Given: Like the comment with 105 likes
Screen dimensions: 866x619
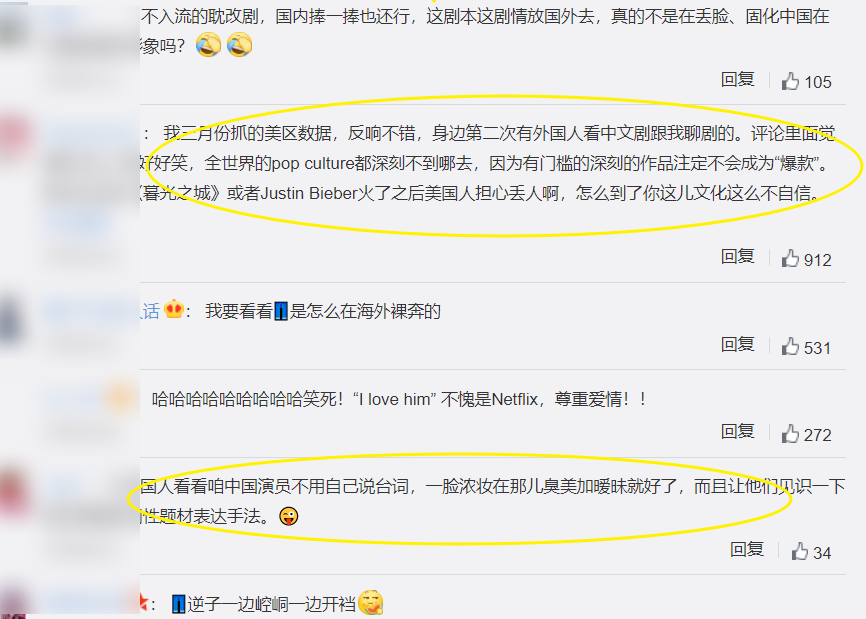Looking at the screenshot, I should tap(790, 82).
